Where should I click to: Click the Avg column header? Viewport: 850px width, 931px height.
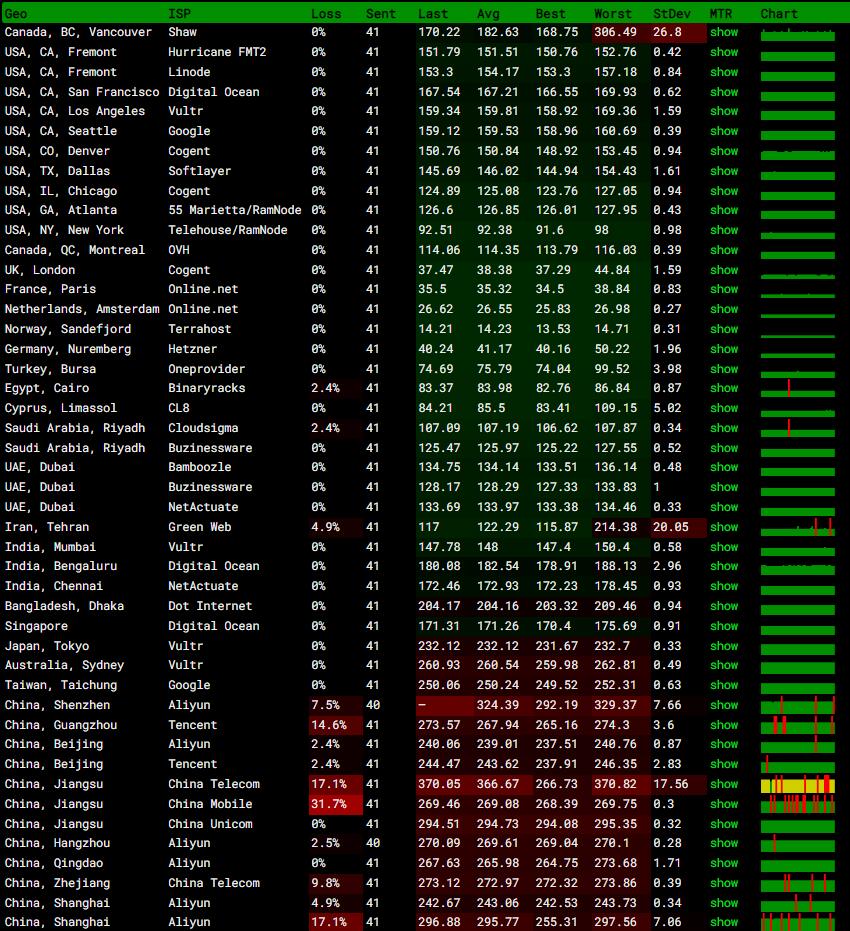[x=488, y=14]
